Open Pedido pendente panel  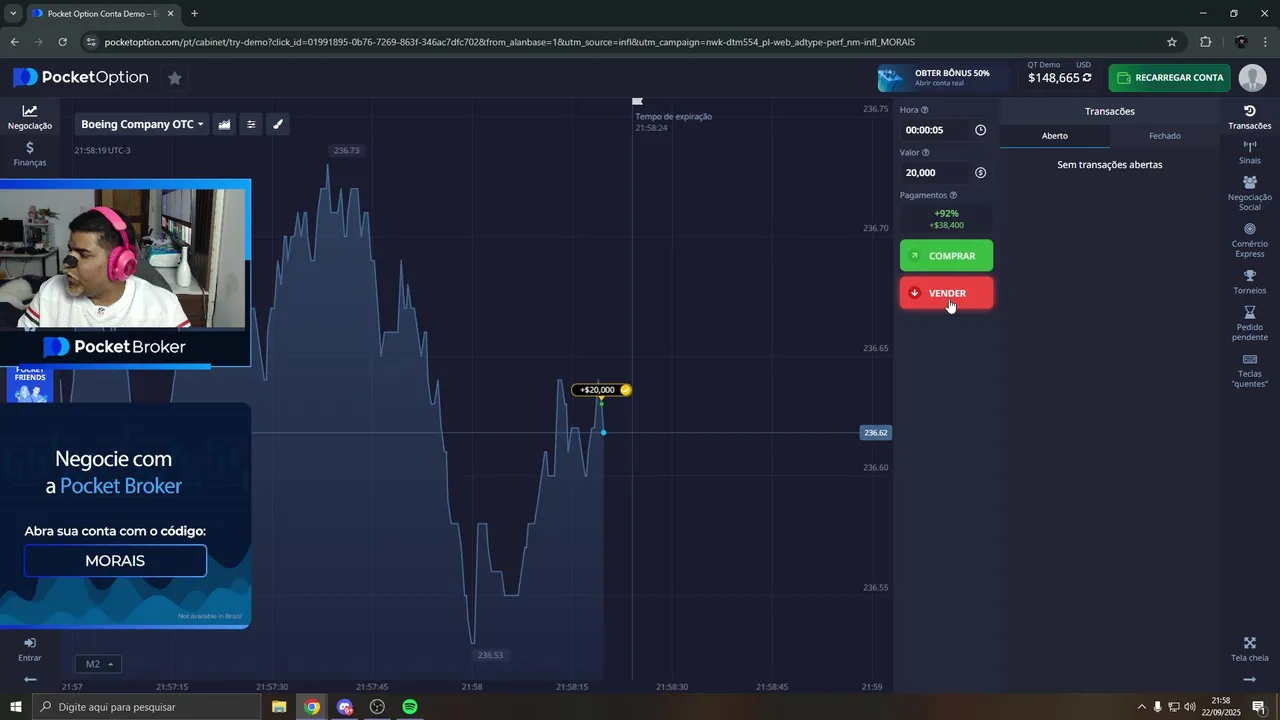tap(1249, 324)
